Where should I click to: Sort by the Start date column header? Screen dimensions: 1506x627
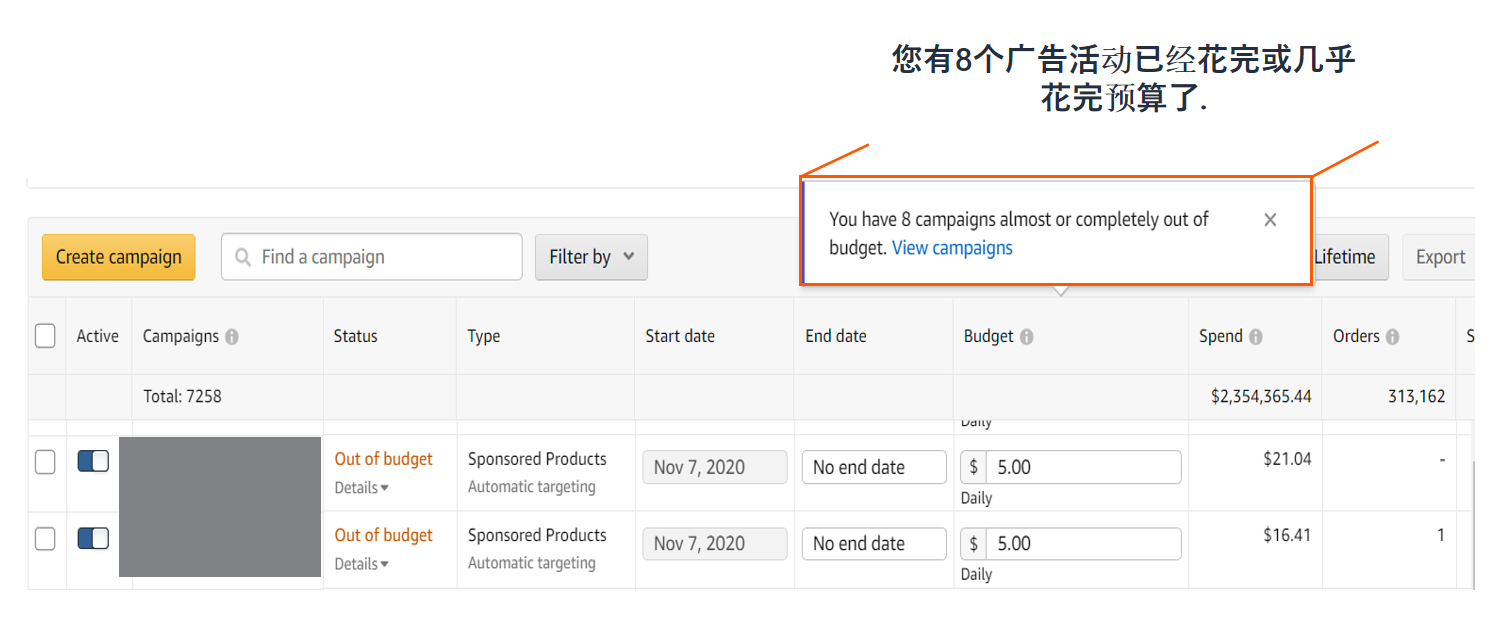point(680,336)
